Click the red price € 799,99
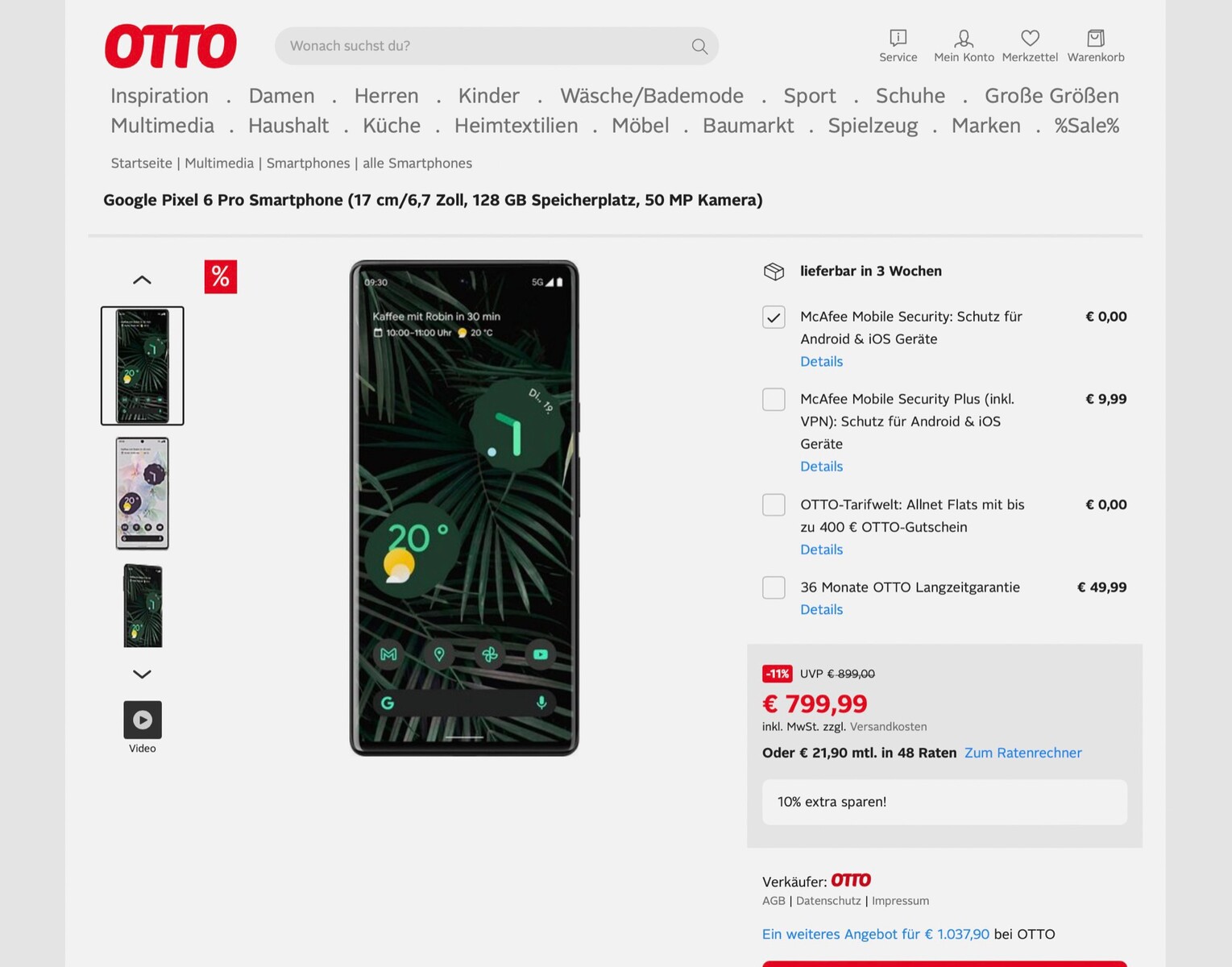The image size is (1232, 967). coord(815,703)
